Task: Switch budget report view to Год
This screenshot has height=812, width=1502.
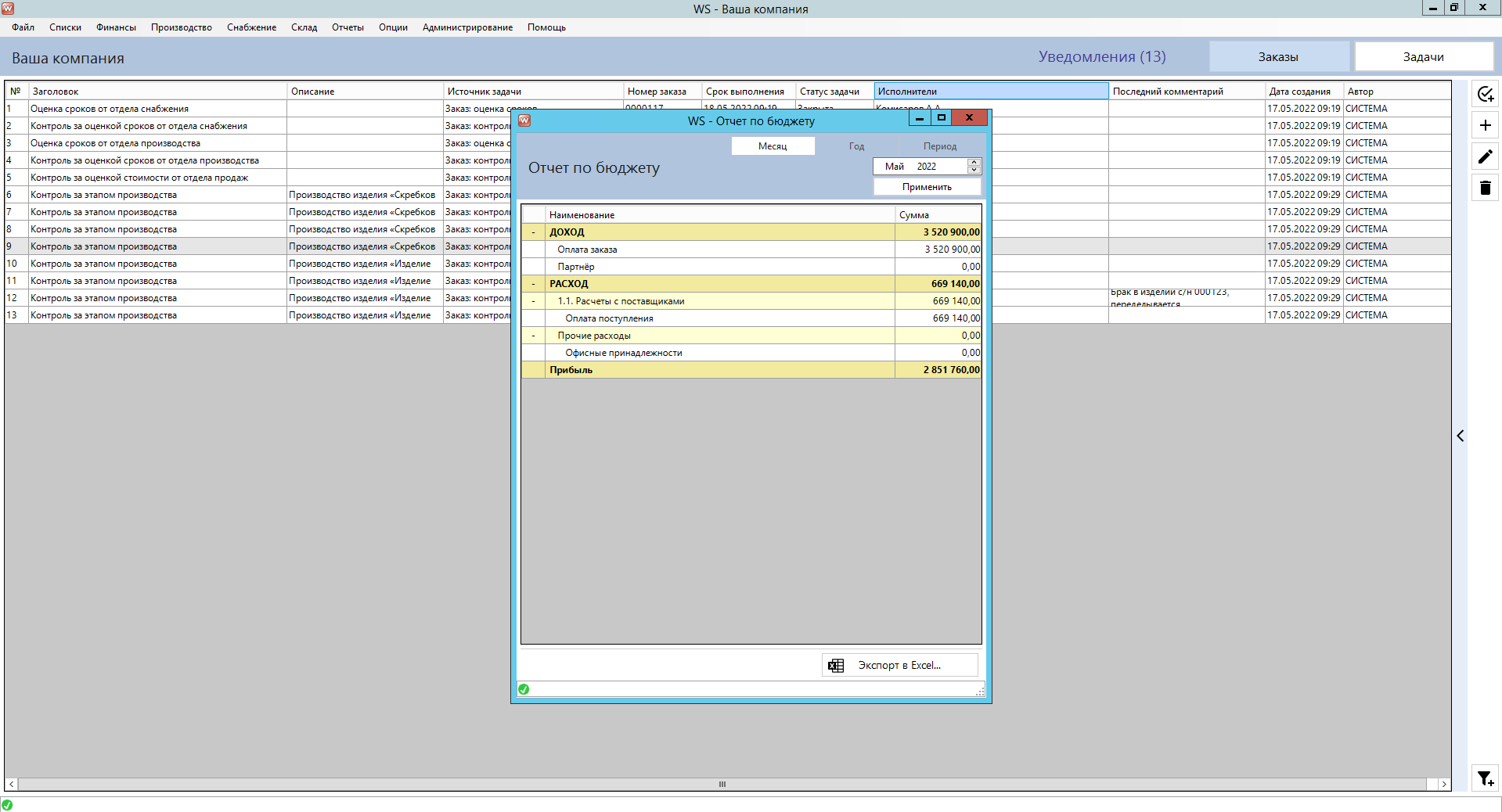Action: (x=856, y=146)
